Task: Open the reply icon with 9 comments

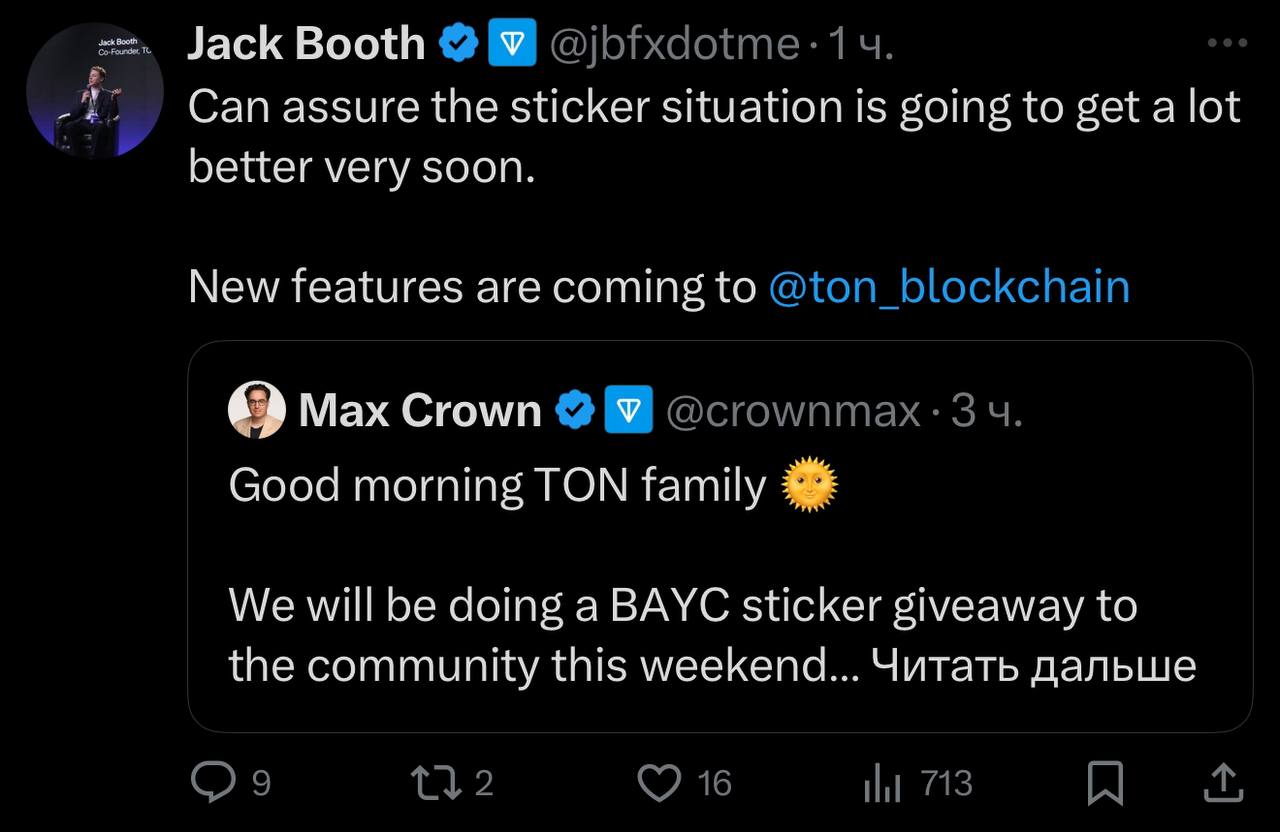Action: (x=212, y=782)
